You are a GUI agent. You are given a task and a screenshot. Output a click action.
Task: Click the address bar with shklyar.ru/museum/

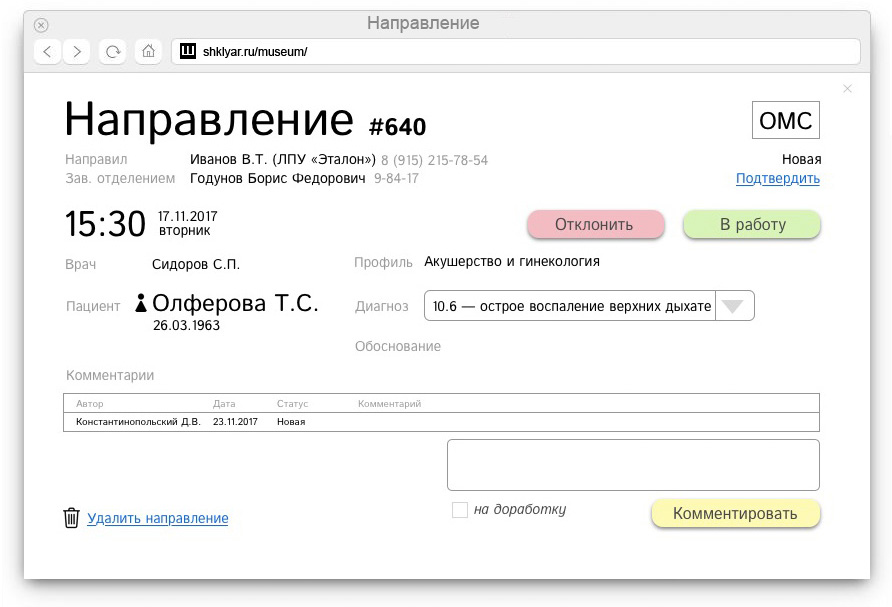tap(516, 52)
